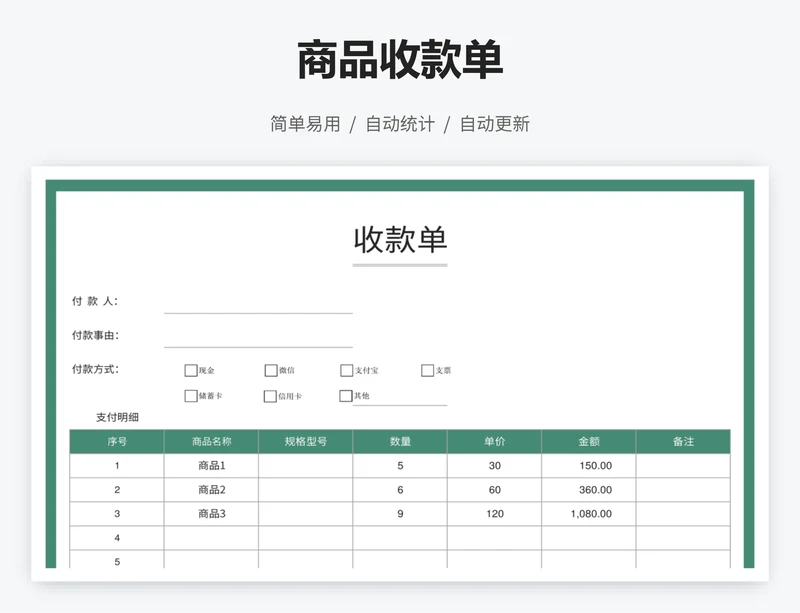Click amount cell showing 1,080.00
Screen dimensions: 800x613
click(589, 514)
